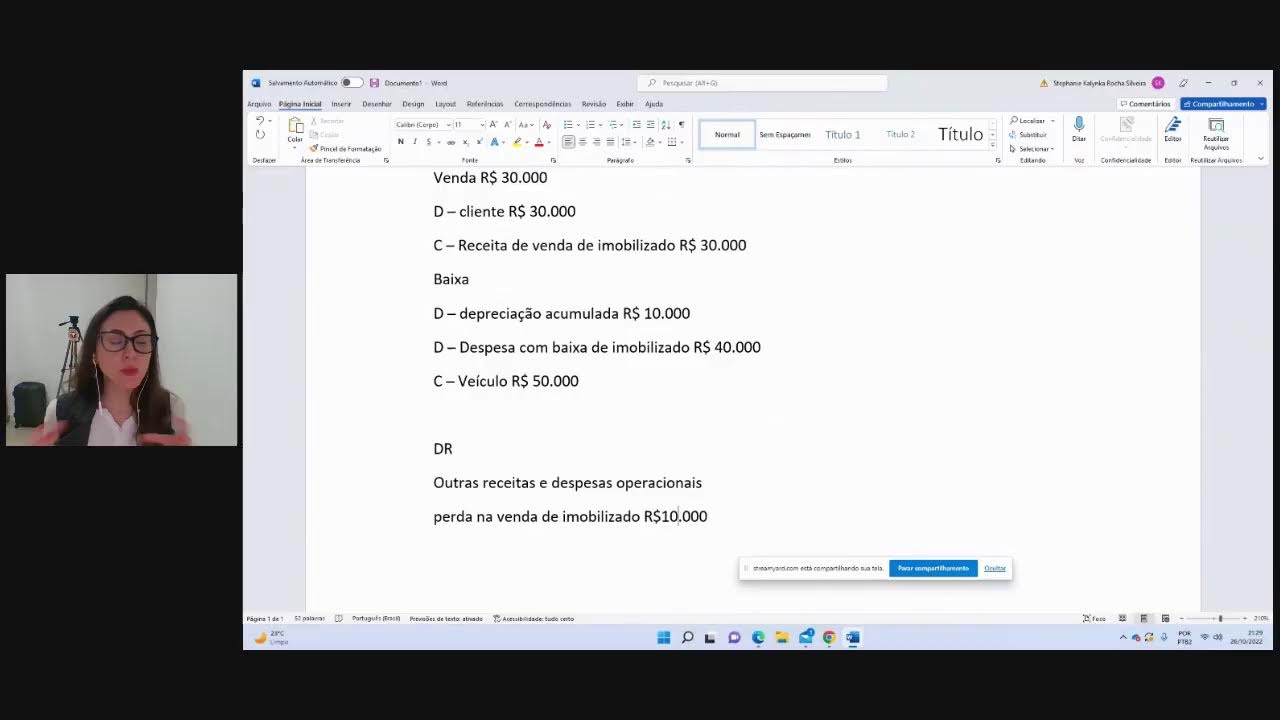
Task: Switch to the Desenhar tab
Action: (377, 104)
